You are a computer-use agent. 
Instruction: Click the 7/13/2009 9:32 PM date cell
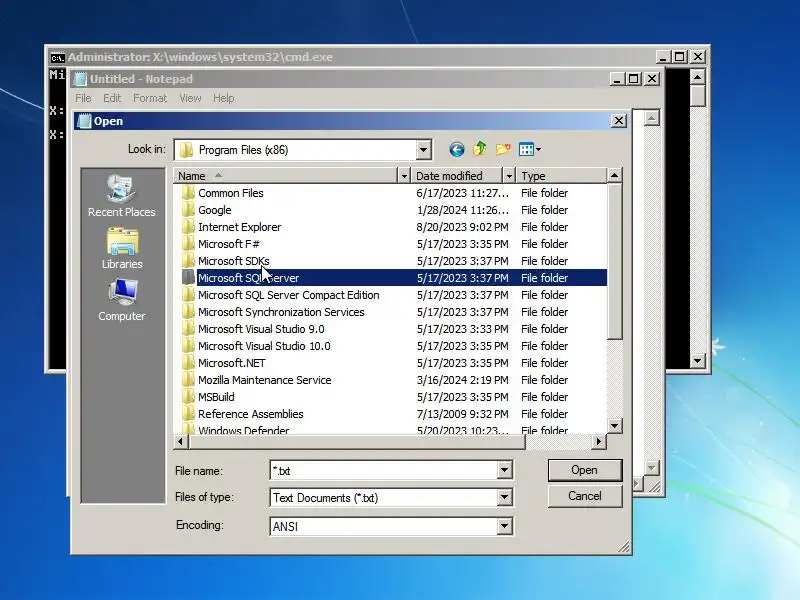click(463, 414)
